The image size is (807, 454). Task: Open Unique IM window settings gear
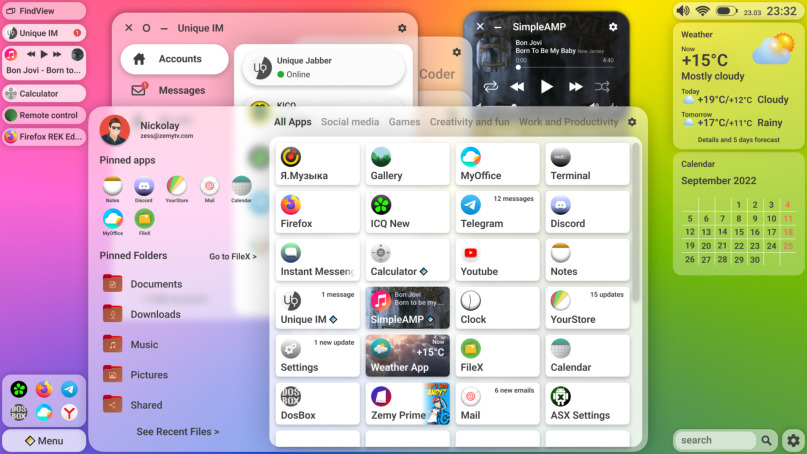coord(402,28)
